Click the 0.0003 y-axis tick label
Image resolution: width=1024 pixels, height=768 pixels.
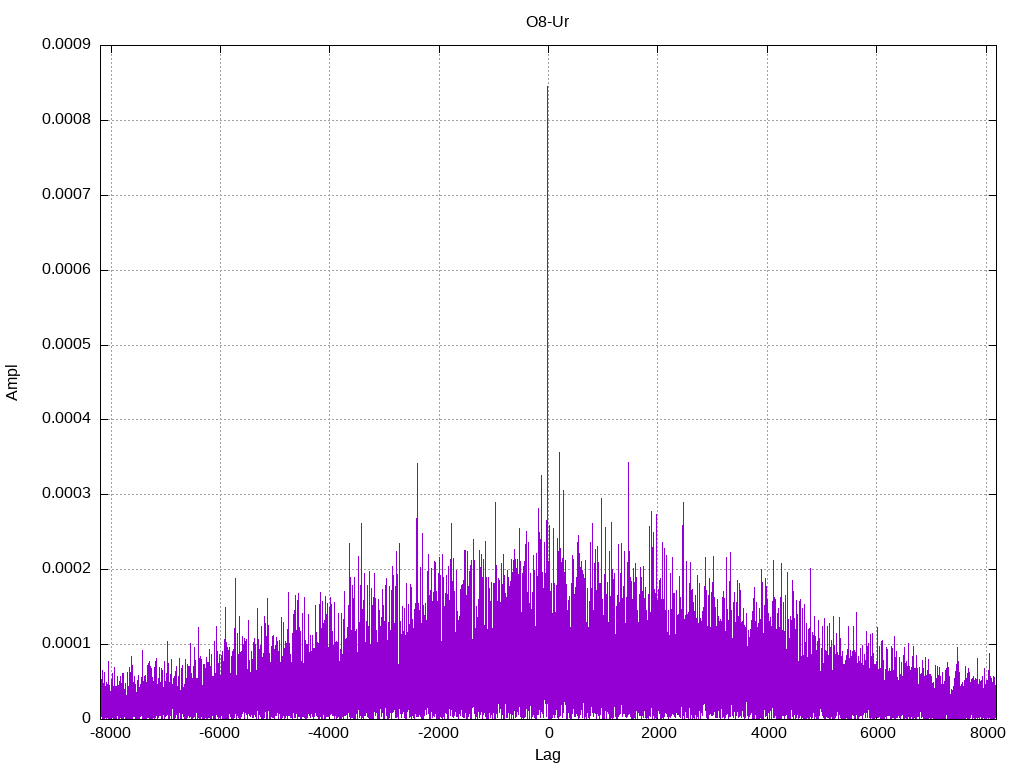click(66, 494)
